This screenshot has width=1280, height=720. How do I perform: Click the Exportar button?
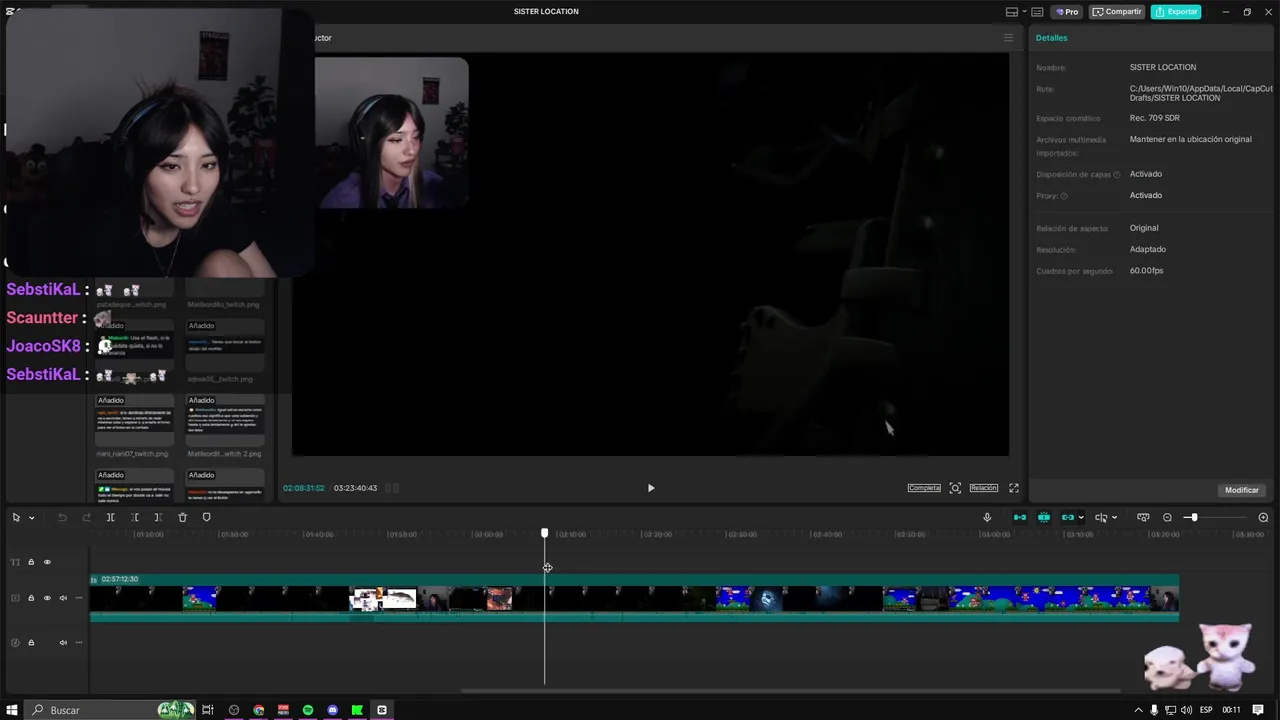(x=1176, y=12)
